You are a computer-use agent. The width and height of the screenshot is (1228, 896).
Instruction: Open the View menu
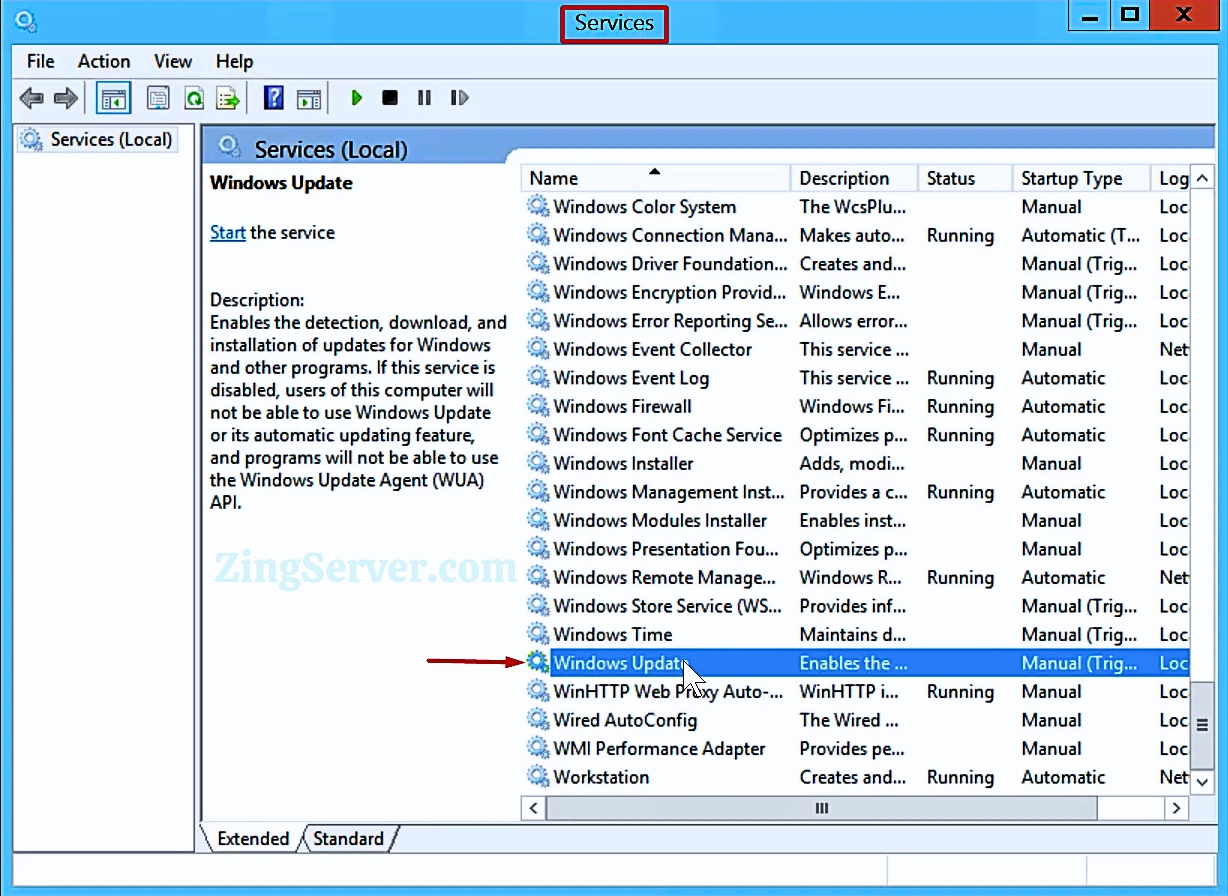tap(173, 61)
